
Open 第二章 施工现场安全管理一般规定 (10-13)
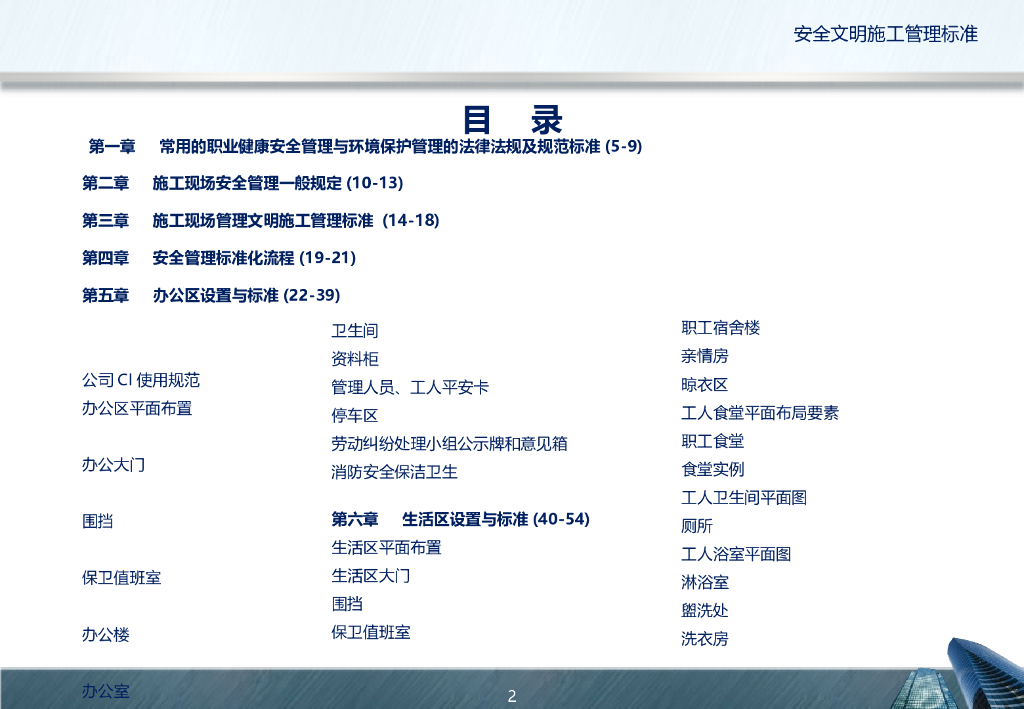click(242, 183)
